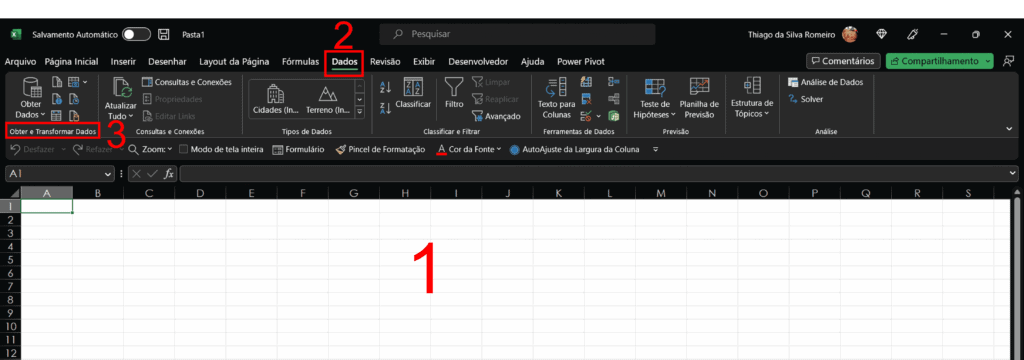The height and width of the screenshot is (360, 1024).
Task: Expand the data types gallery
Action: click(359, 112)
